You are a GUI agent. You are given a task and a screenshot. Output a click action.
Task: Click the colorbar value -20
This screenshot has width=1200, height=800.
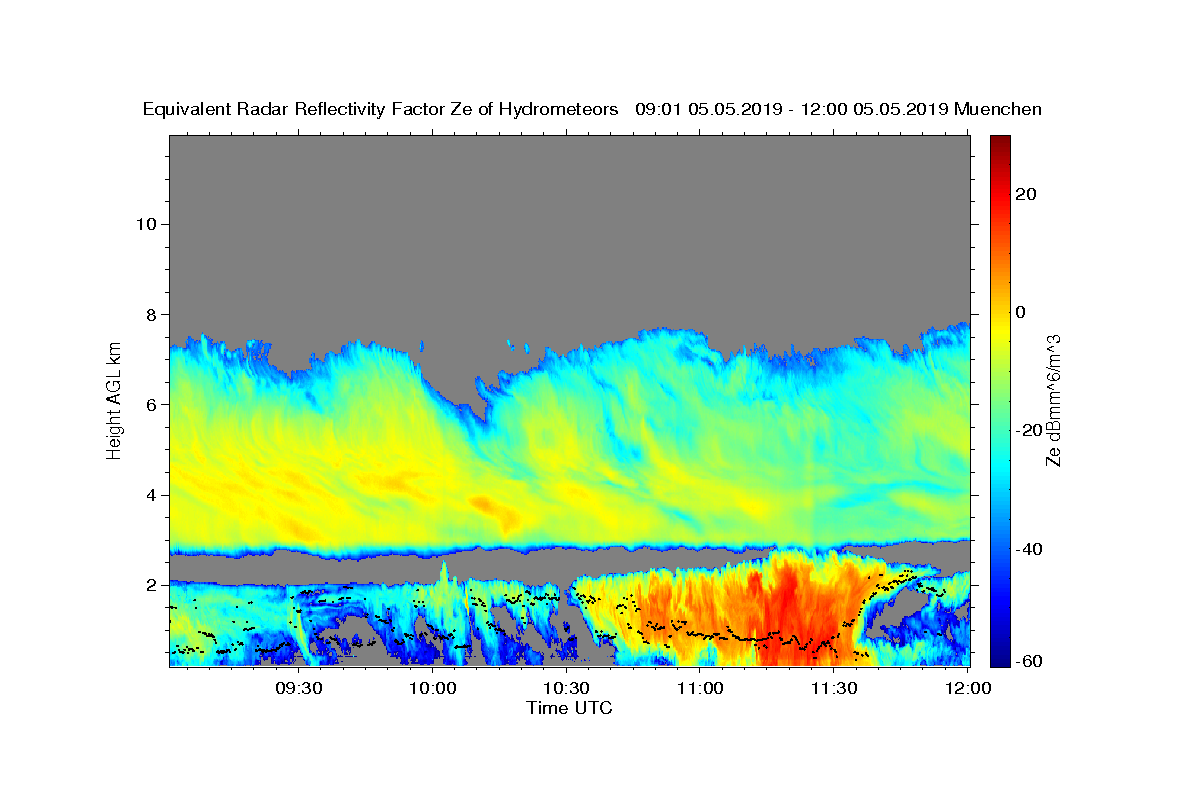(x=1029, y=430)
